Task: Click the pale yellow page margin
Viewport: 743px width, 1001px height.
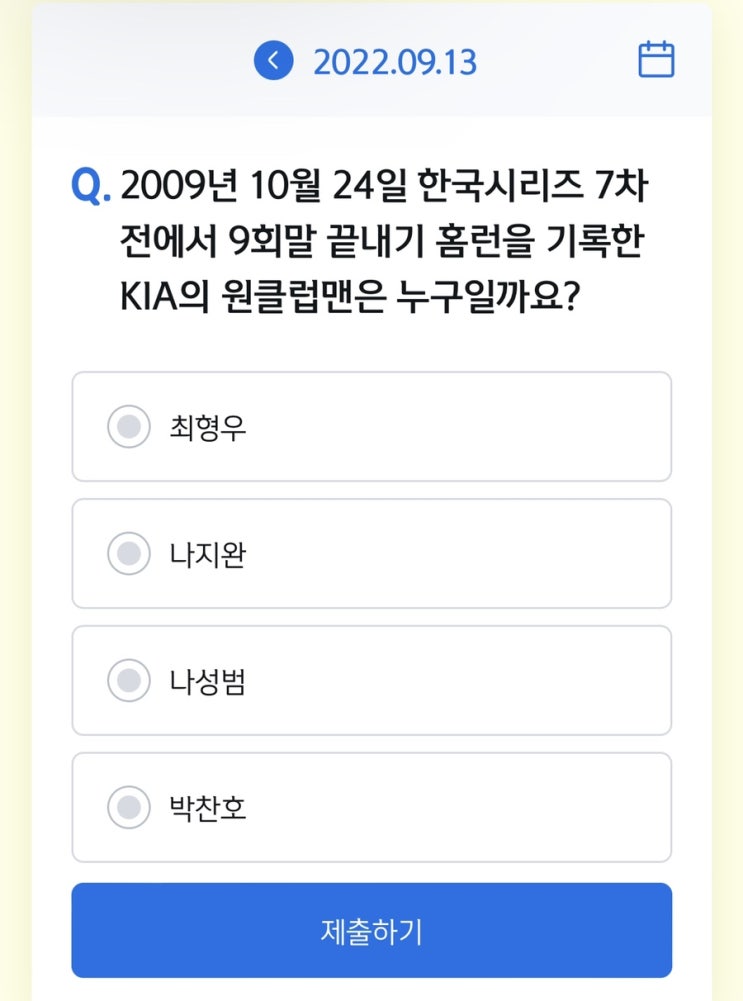Action: [14, 500]
